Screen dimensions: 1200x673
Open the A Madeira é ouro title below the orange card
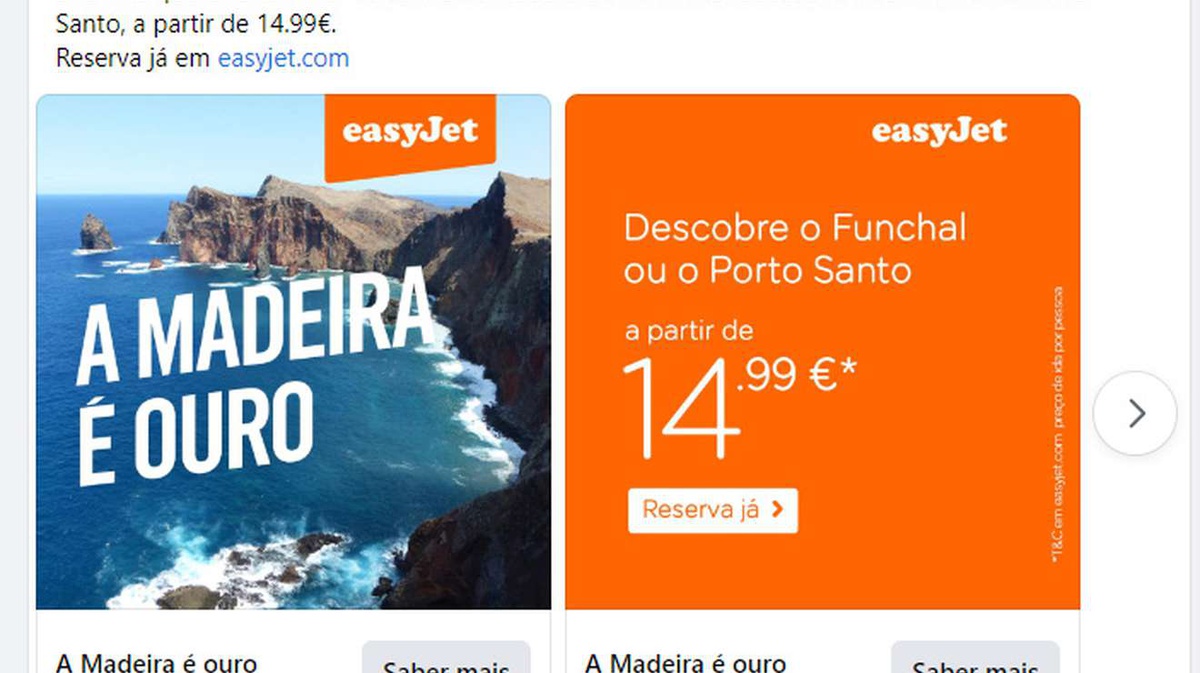click(x=685, y=663)
